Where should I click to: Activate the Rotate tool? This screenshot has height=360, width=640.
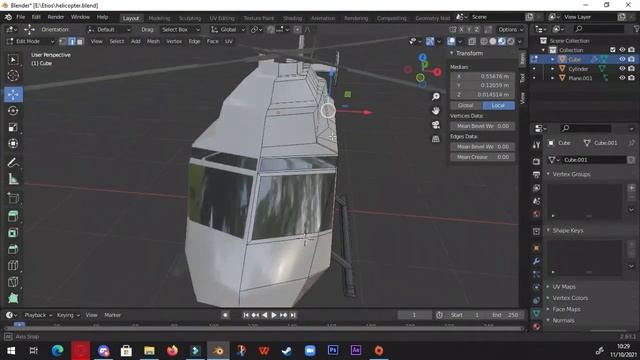13,111
